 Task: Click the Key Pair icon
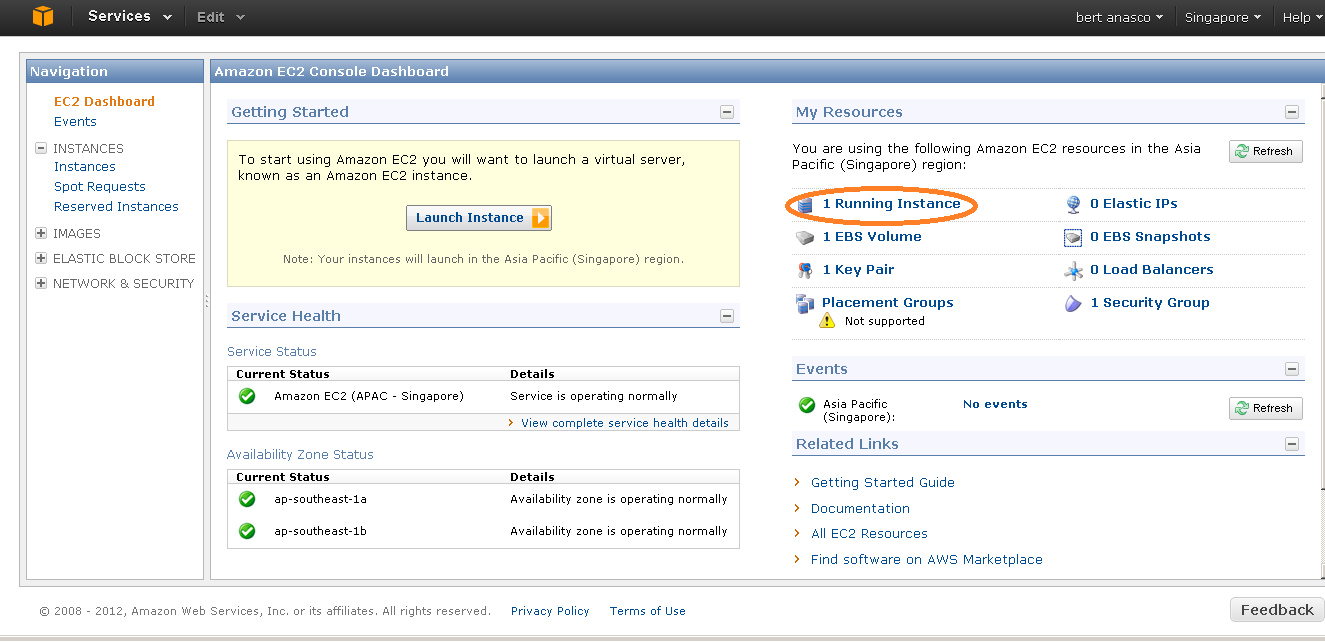pos(806,270)
